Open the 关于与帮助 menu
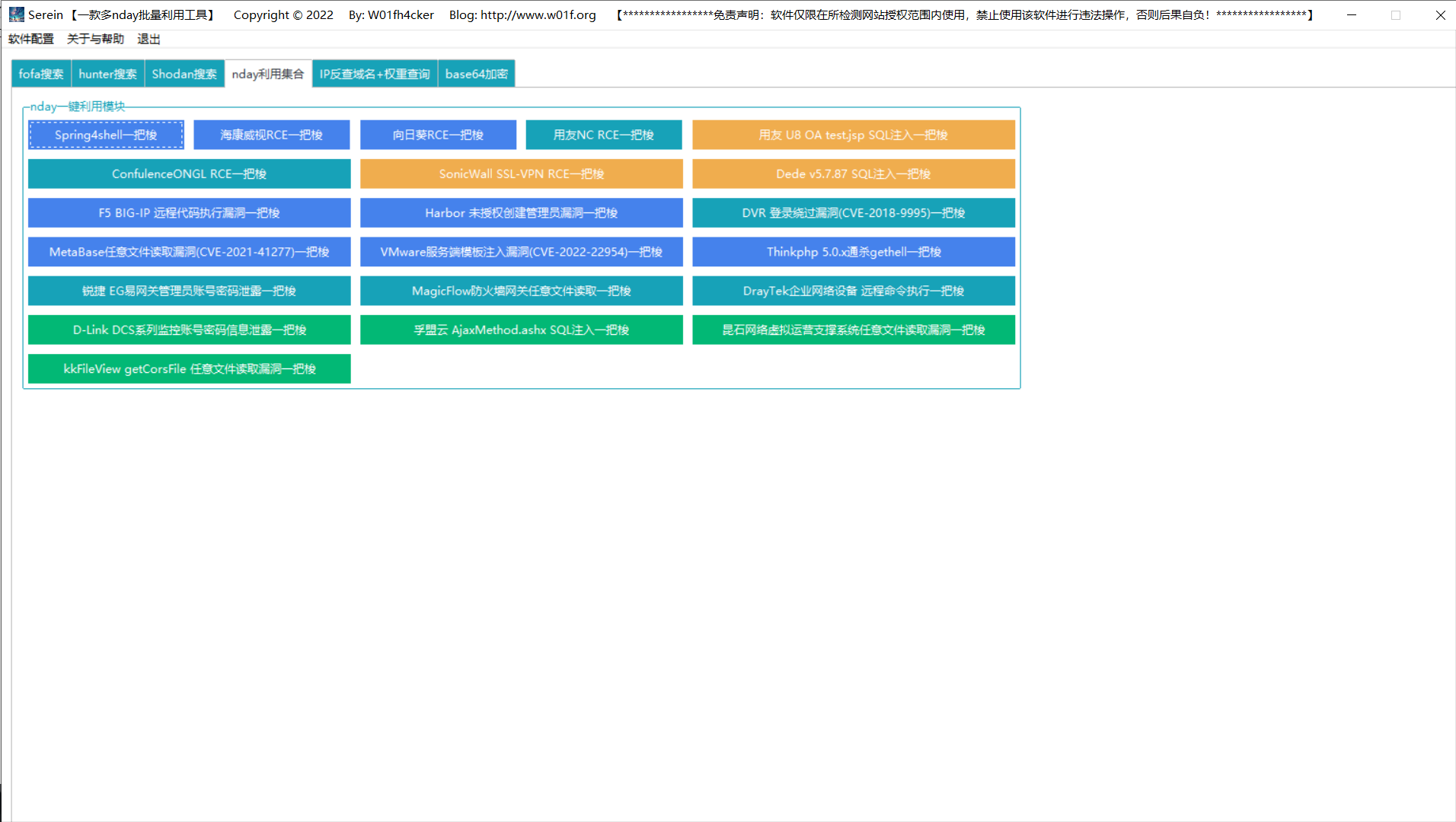Screen dimensions: 1456x822 (95, 39)
